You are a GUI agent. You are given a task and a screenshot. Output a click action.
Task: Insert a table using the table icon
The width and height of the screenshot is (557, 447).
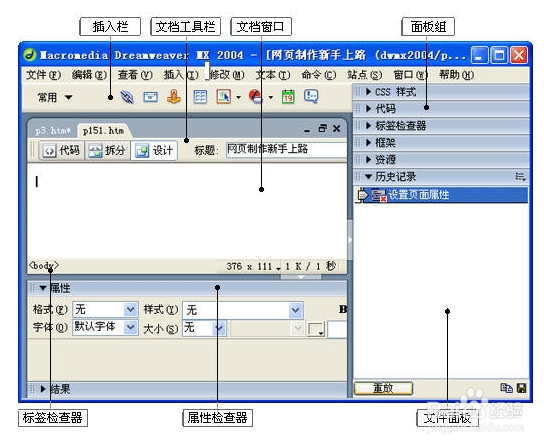(x=200, y=97)
